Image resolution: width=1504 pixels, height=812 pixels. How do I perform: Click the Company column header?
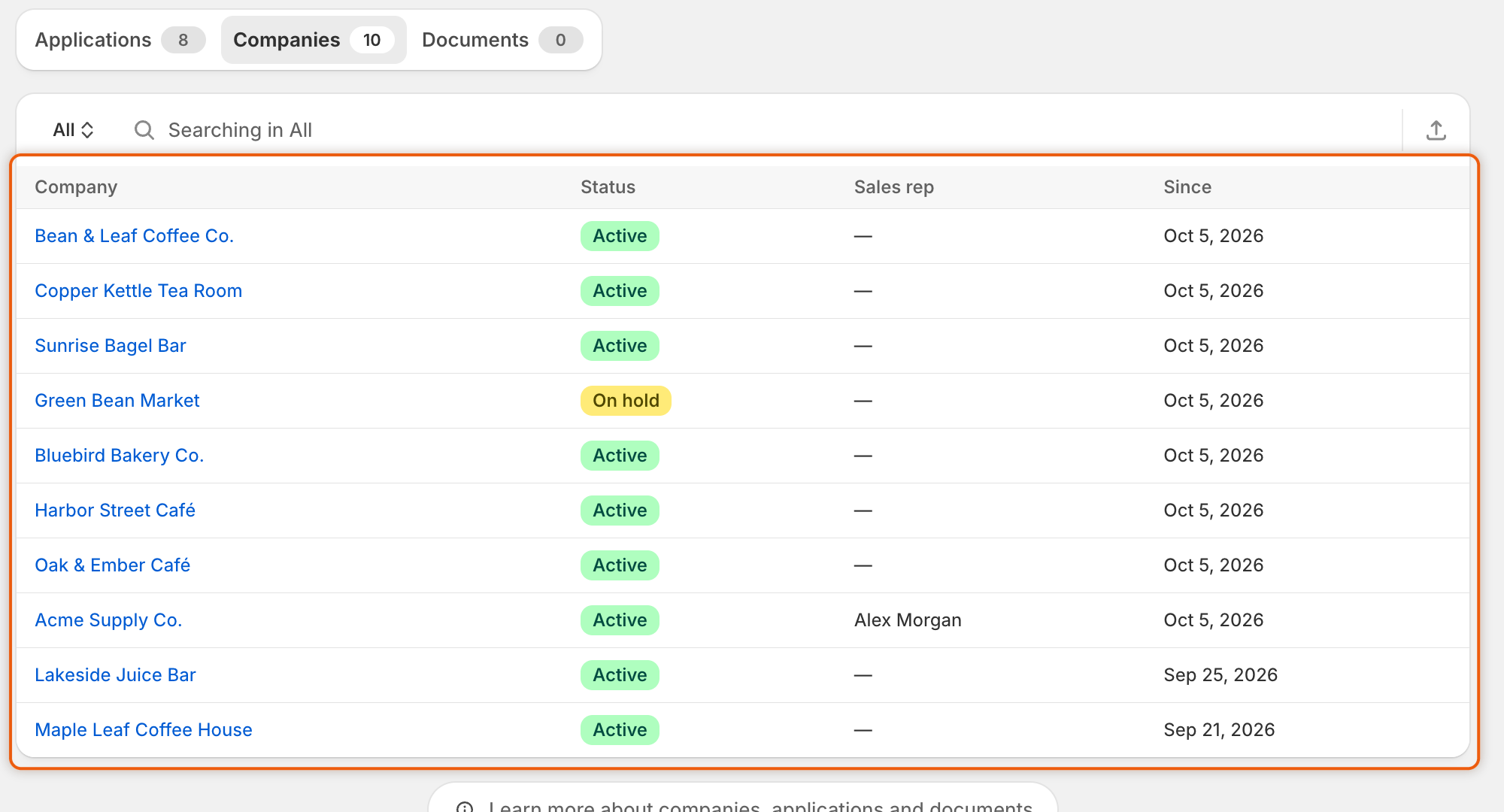[76, 187]
